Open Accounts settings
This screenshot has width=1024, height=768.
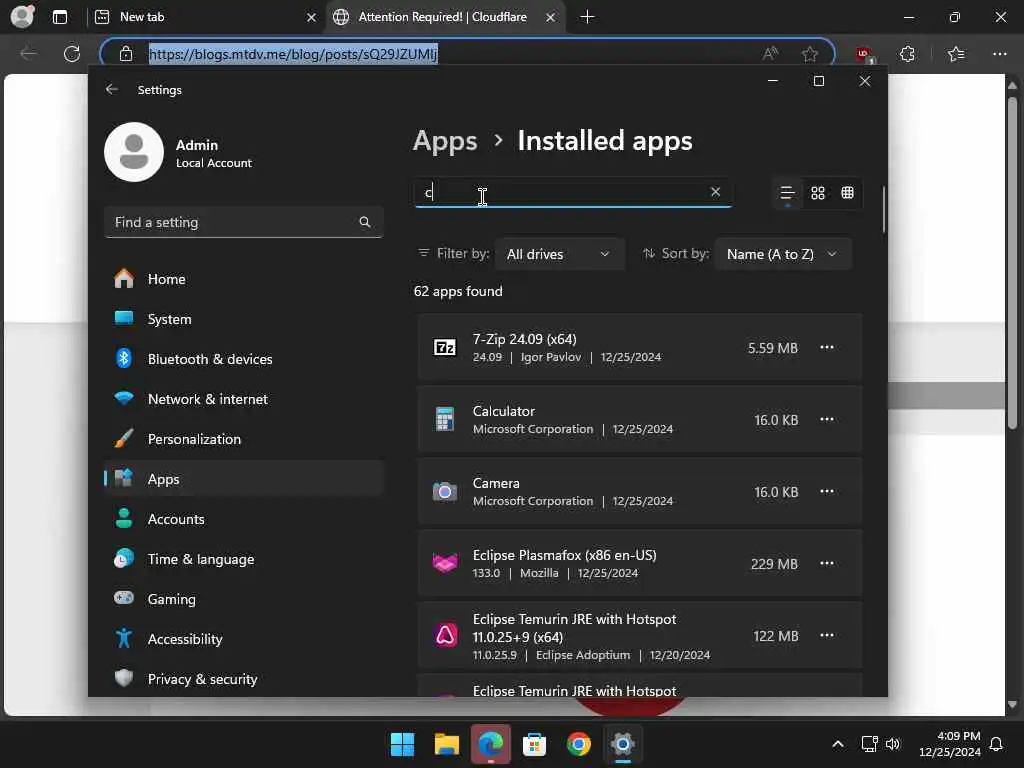click(x=243, y=519)
